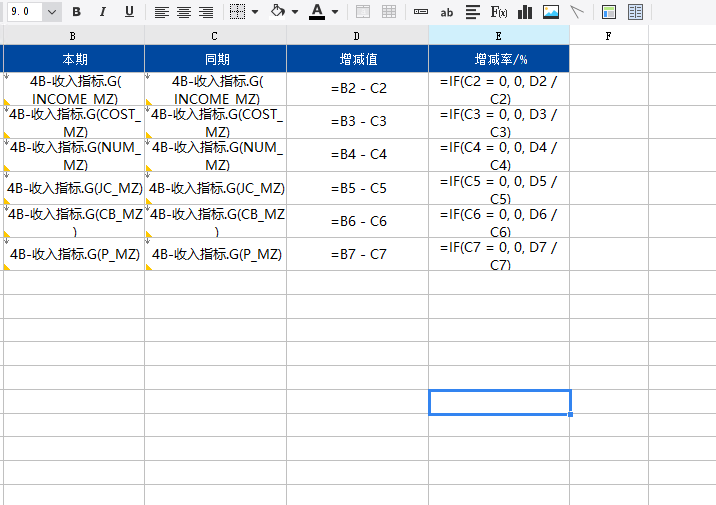
Task: Insert a formula with F(x) icon
Action: pos(499,12)
